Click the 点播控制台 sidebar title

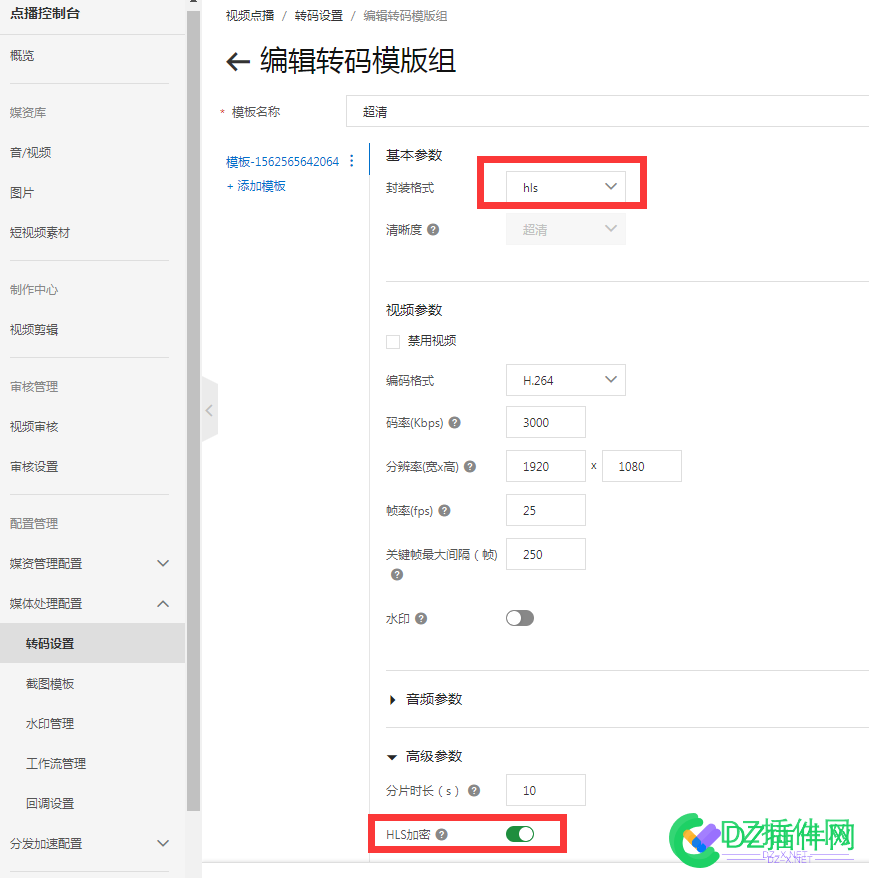coord(45,13)
